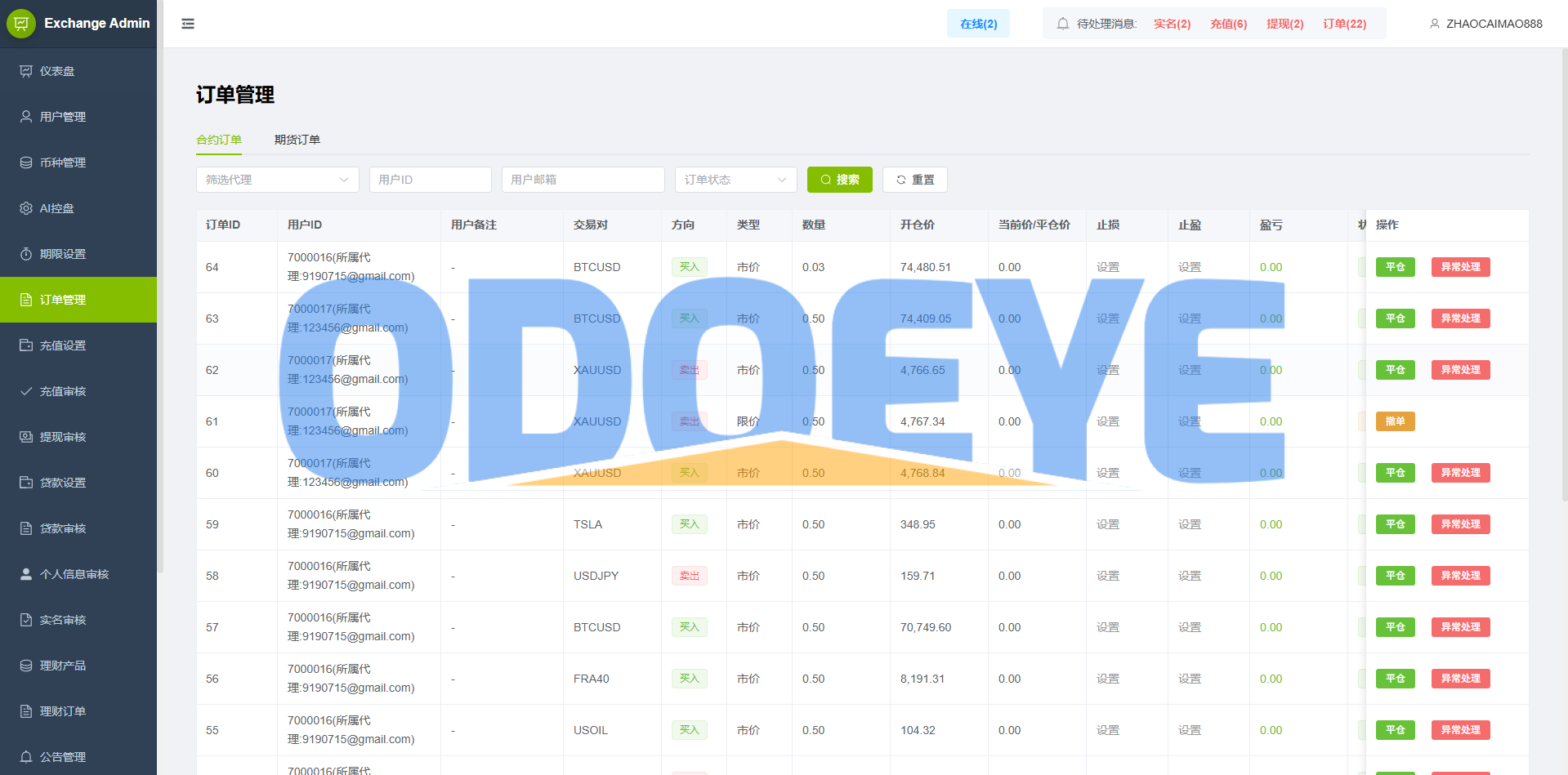The height and width of the screenshot is (775, 1568).
Task: Click the 在线(2) online badge
Action: point(978,24)
